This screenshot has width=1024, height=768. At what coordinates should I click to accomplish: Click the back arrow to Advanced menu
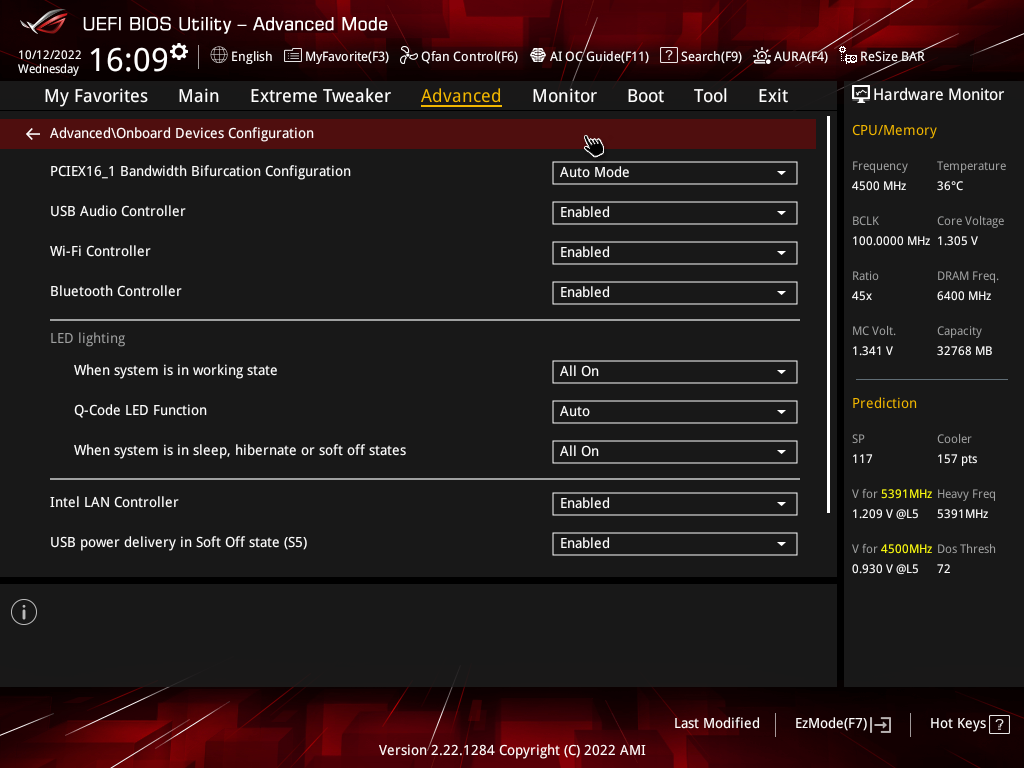click(x=33, y=134)
